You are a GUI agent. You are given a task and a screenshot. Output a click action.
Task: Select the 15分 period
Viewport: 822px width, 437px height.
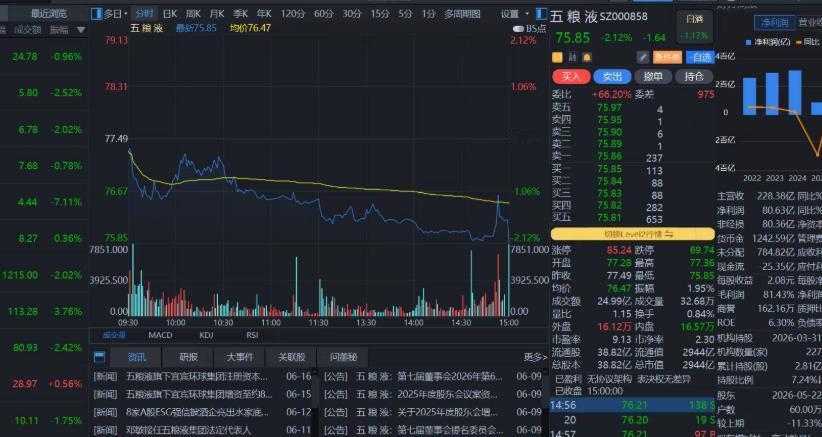[380, 14]
